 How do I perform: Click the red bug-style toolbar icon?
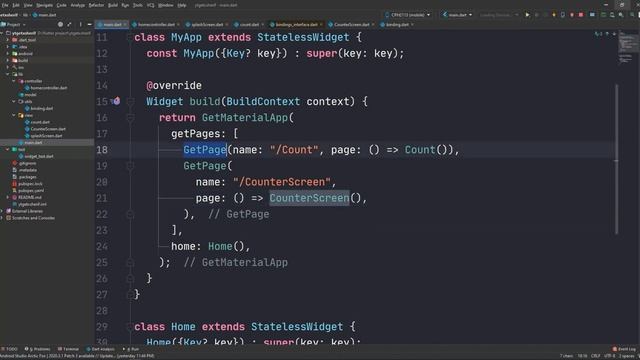(572, 15)
